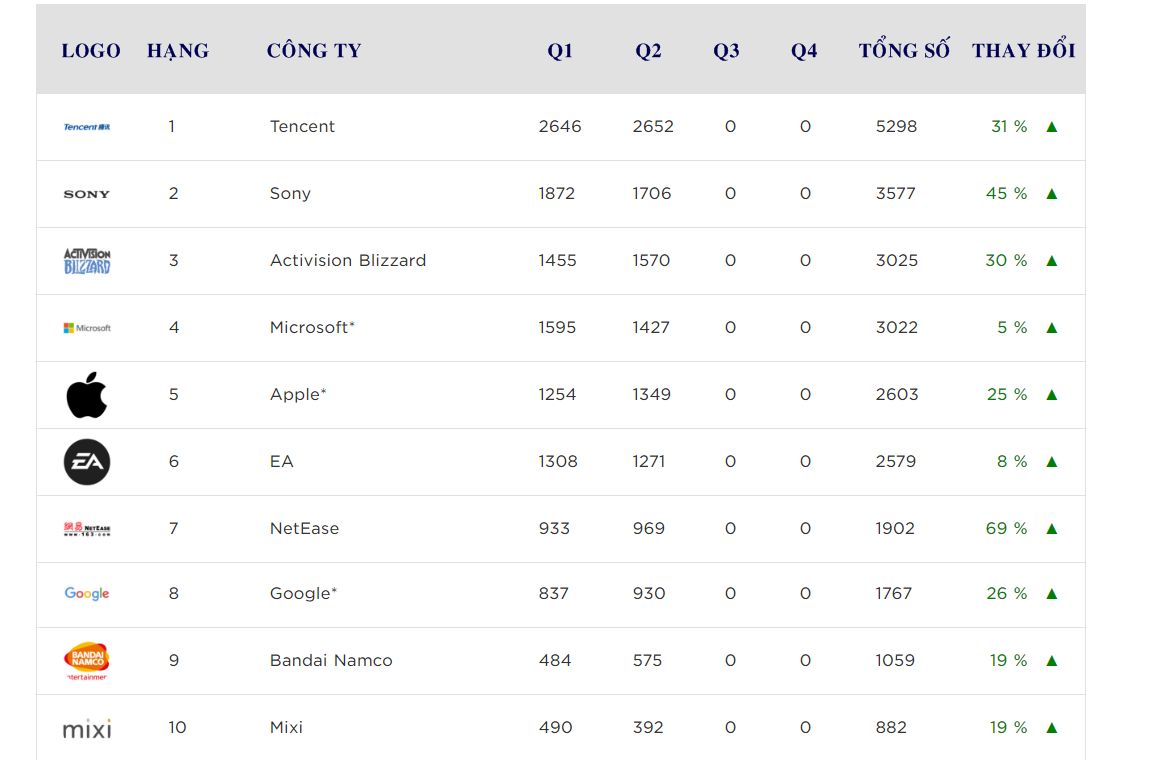The width and height of the screenshot is (1156, 760).
Task: Click the CÔNG TY column header
Action: pyautogui.click(x=314, y=50)
